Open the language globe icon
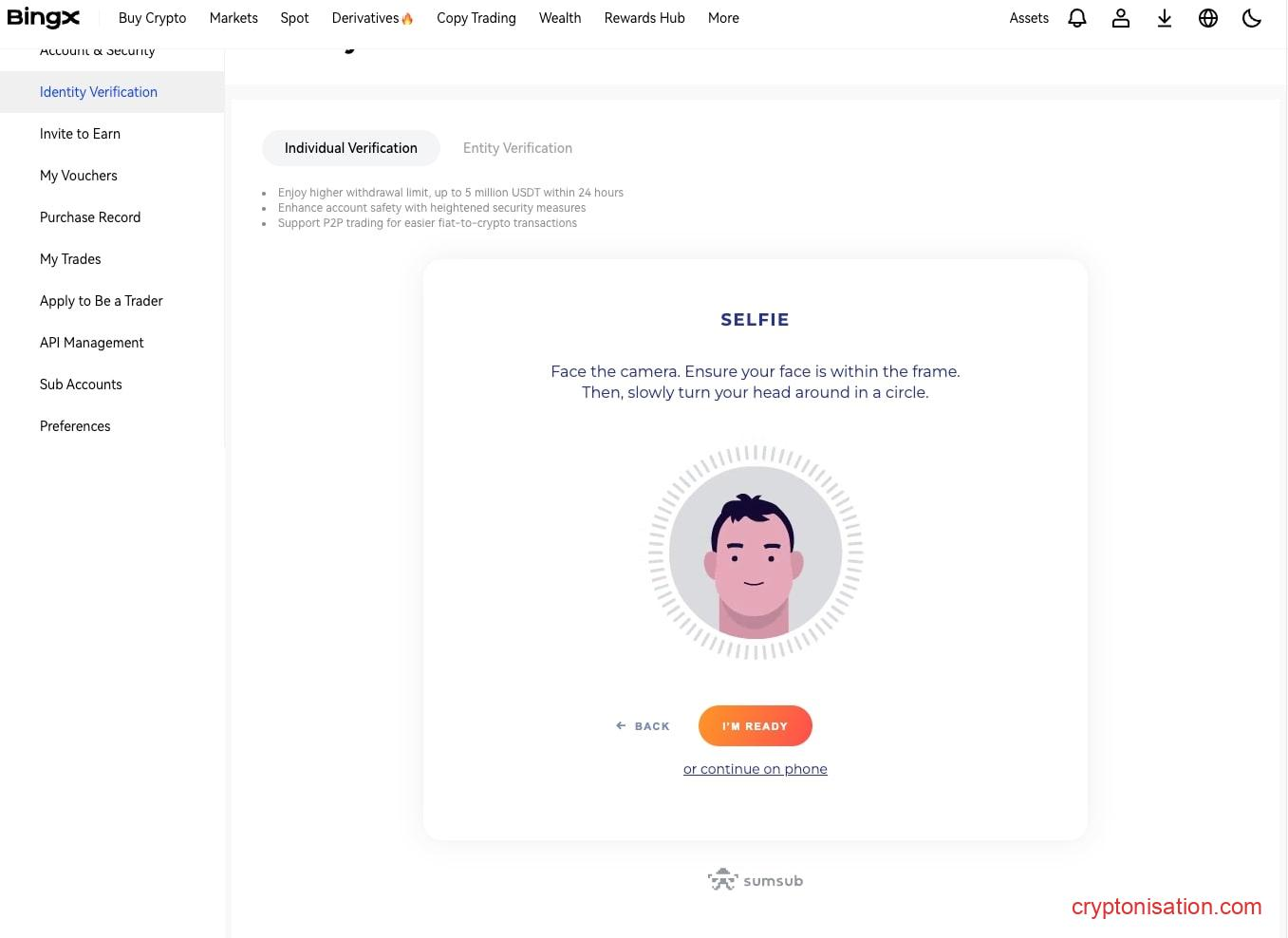1288x938 pixels. pos(1207,18)
